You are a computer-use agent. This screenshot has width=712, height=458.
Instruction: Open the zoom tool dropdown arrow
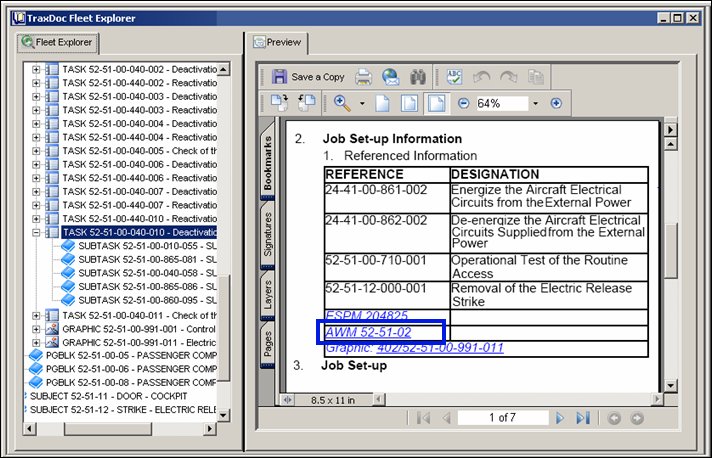click(x=362, y=103)
